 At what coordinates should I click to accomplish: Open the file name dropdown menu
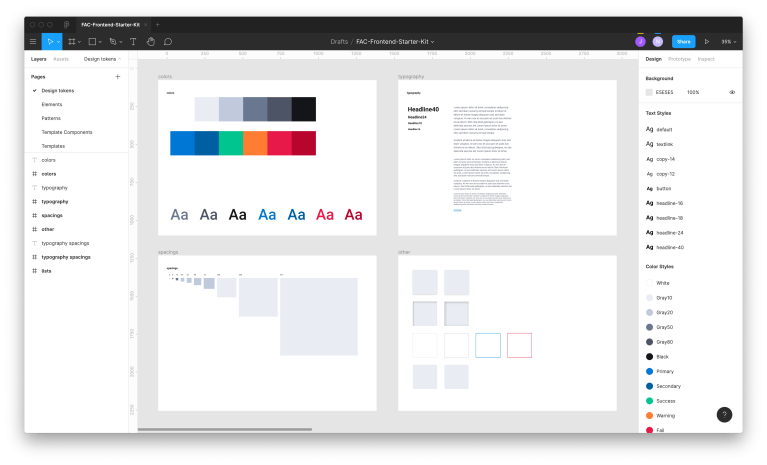tap(432, 42)
